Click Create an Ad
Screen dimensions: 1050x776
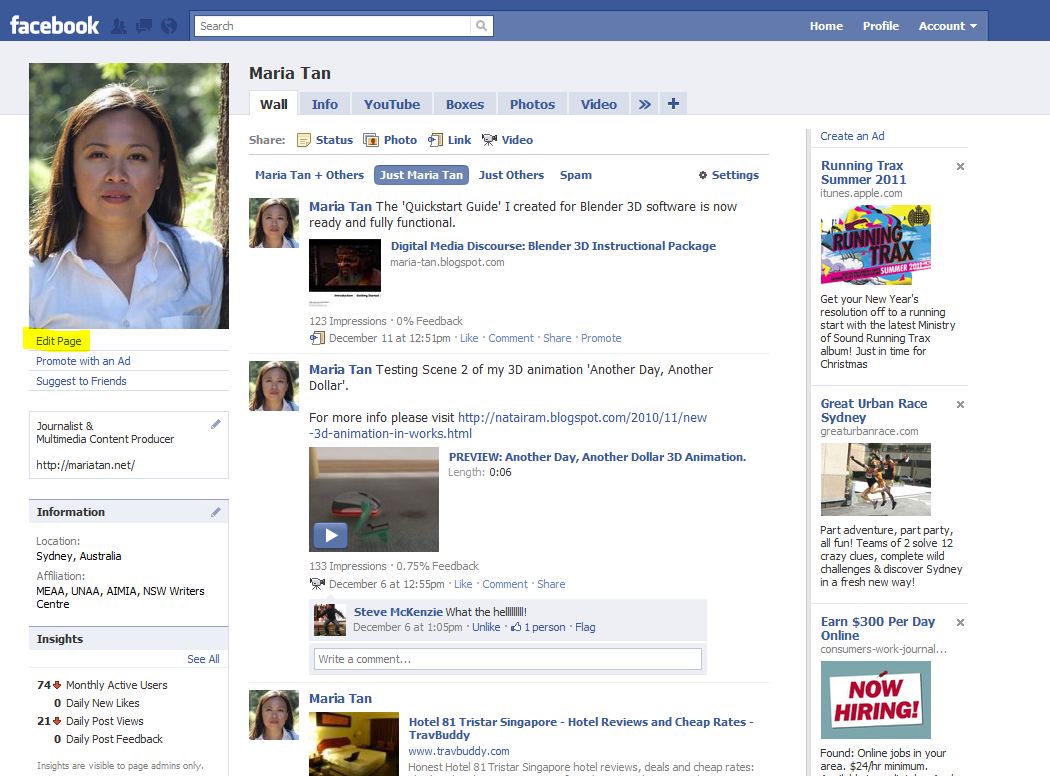(x=852, y=136)
